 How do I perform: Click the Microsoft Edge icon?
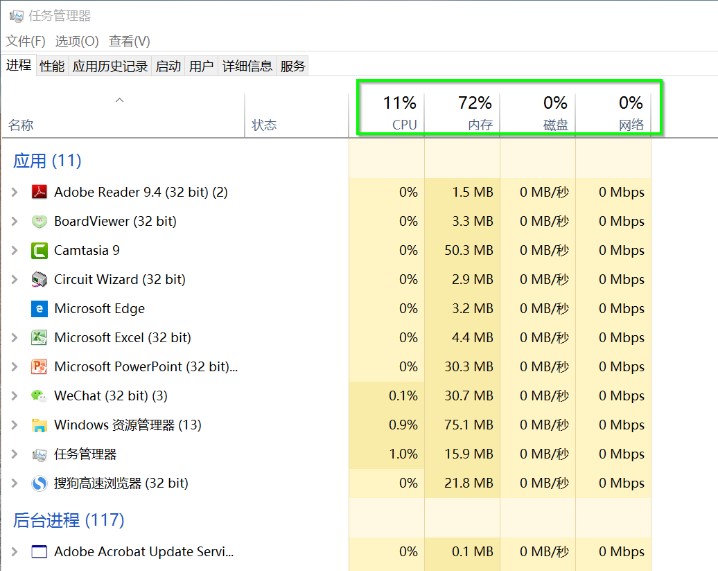[x=39, y=309]
